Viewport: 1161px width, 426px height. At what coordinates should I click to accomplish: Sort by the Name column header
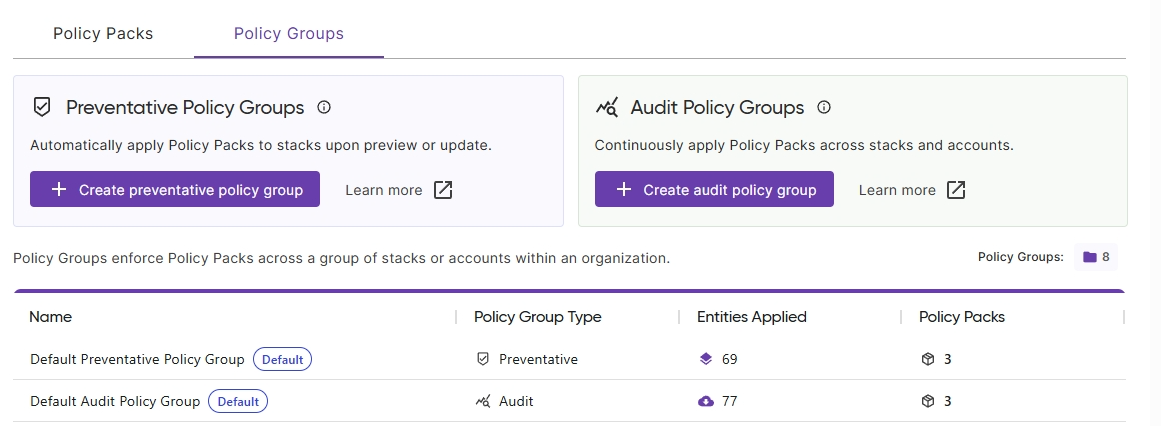50,317
